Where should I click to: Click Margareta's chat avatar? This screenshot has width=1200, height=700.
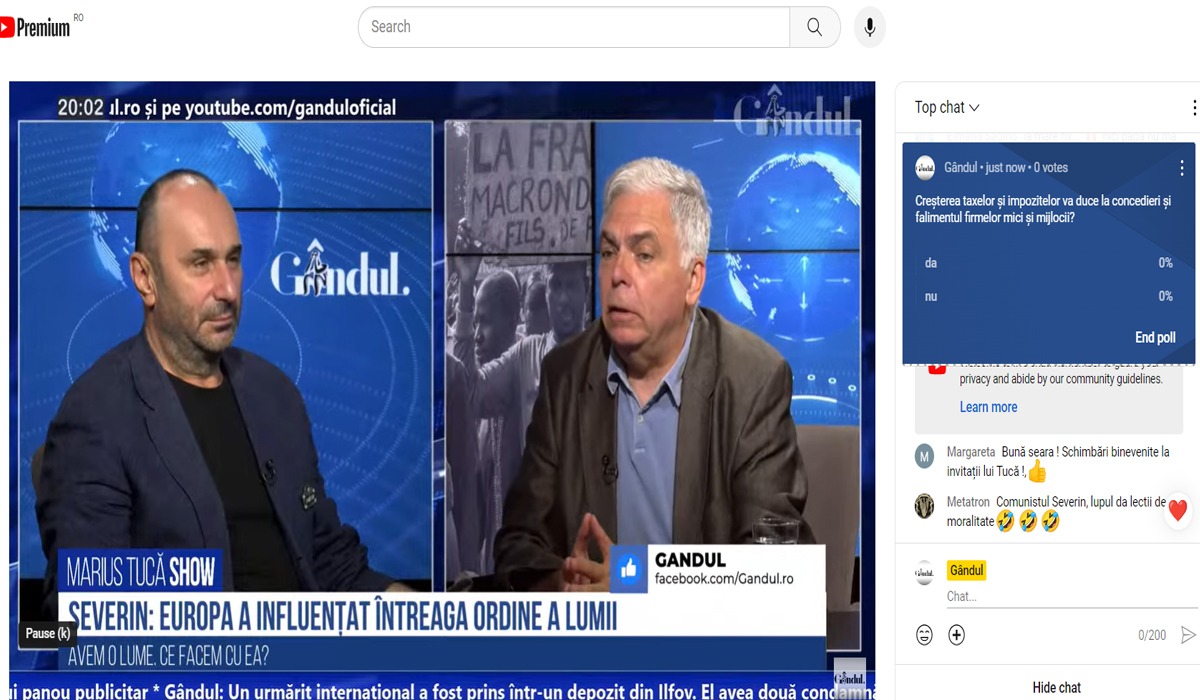tap(925, 457)
